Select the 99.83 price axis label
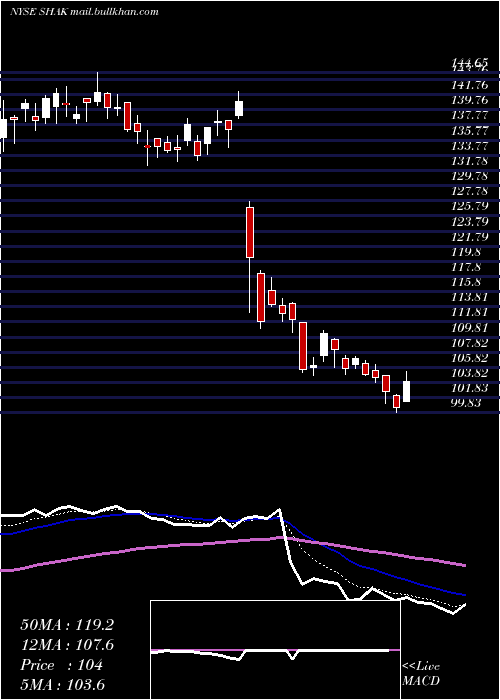Viewport: 500px width, 700px height. click(x=467, y=403)
